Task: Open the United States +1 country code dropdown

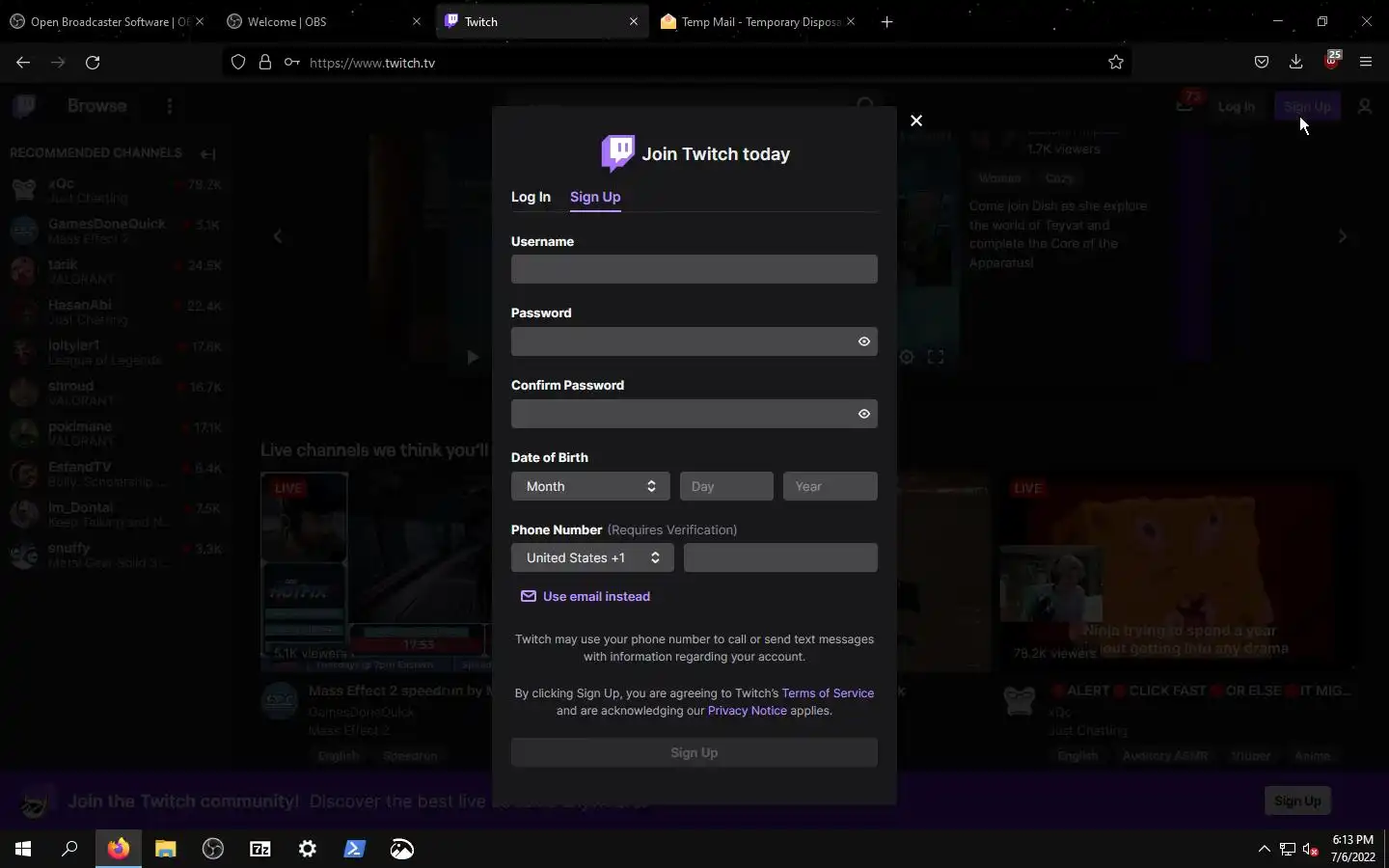Action: point(592,557)
